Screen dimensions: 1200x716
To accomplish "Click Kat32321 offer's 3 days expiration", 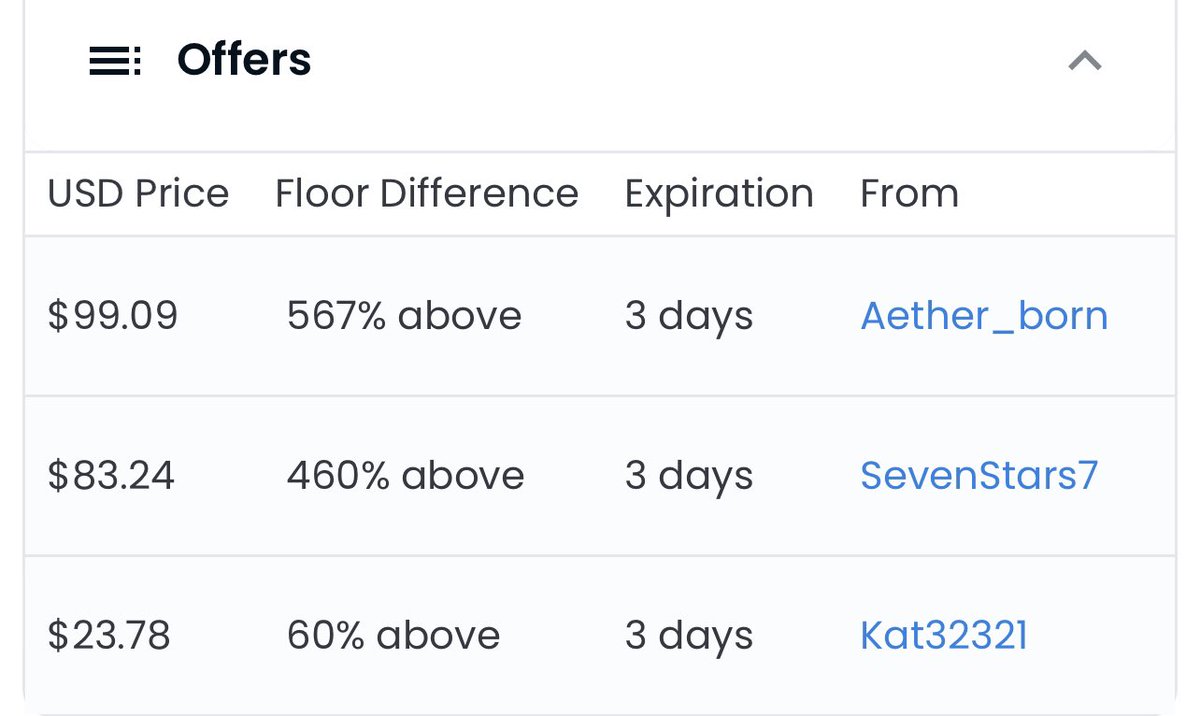I will point(689,635).
